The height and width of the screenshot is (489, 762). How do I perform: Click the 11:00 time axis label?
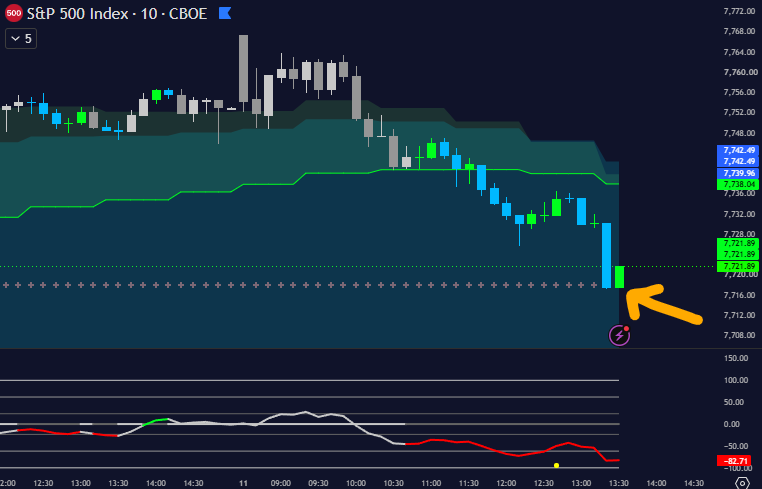pos(431,483)
